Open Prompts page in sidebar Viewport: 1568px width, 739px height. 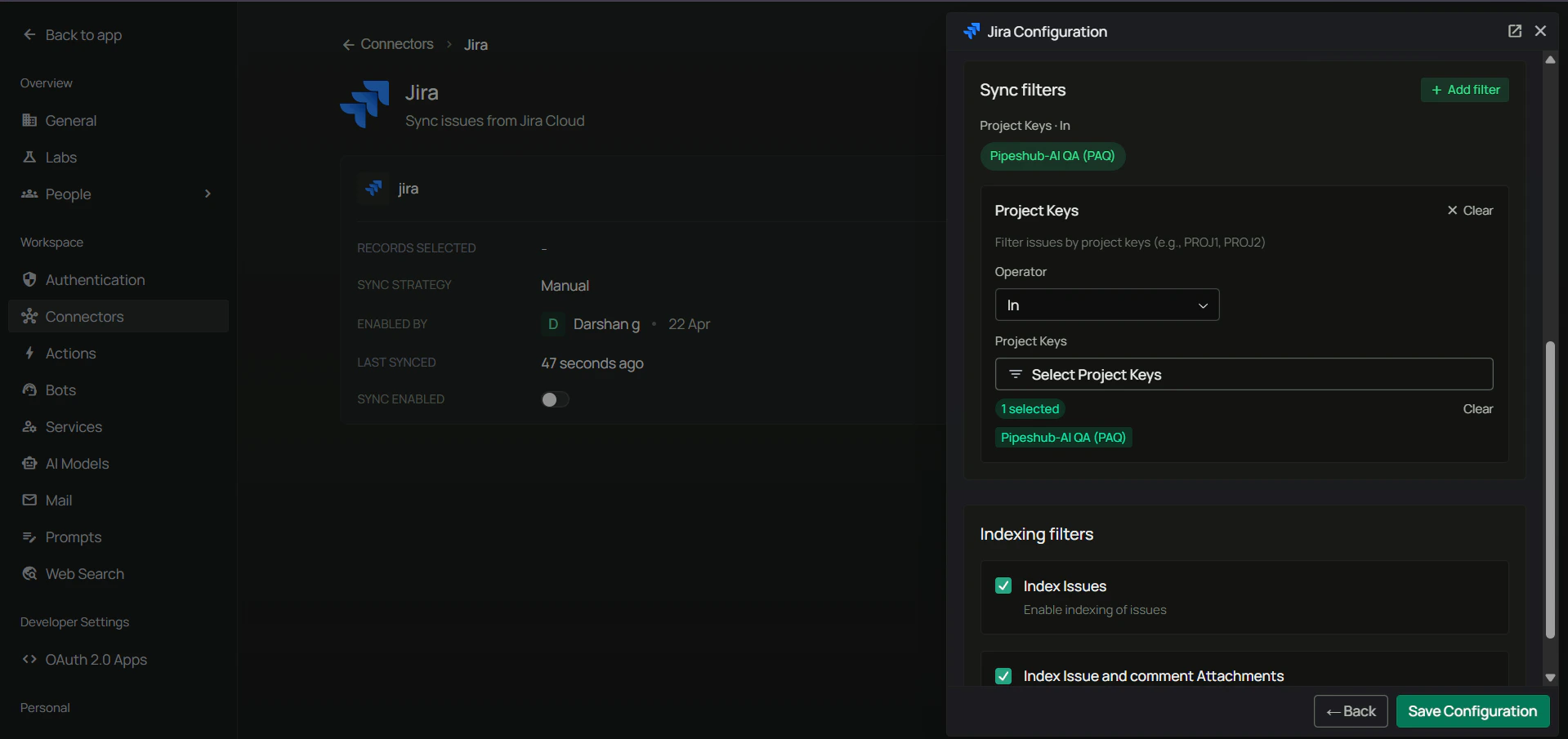click(x=118, y=536)
